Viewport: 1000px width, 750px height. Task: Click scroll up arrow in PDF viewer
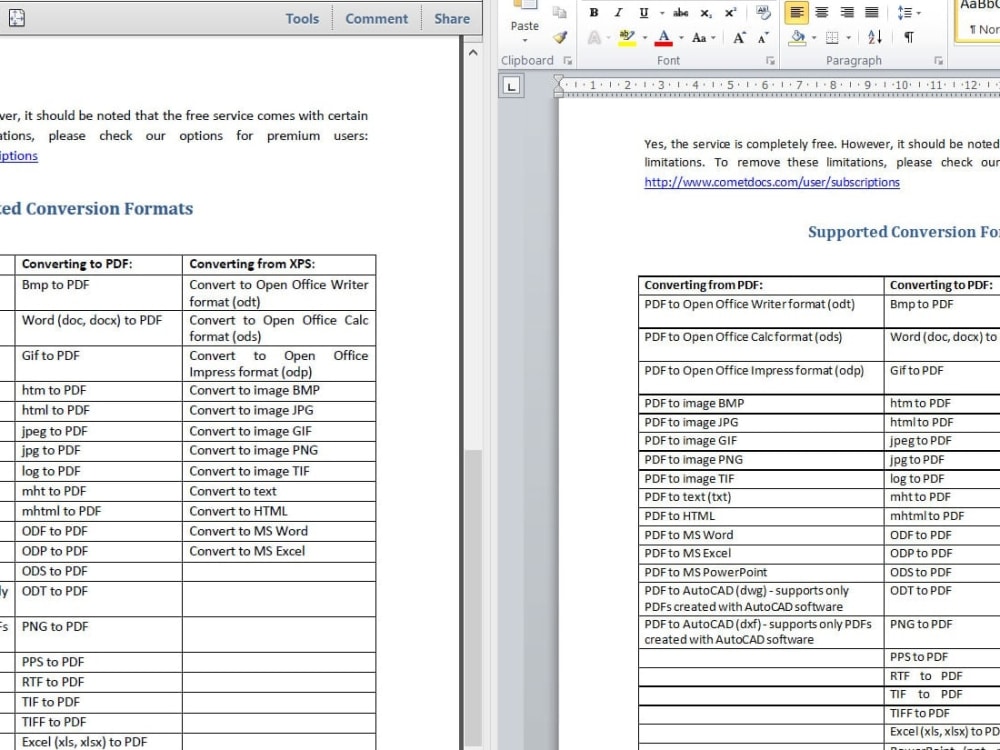473,53
